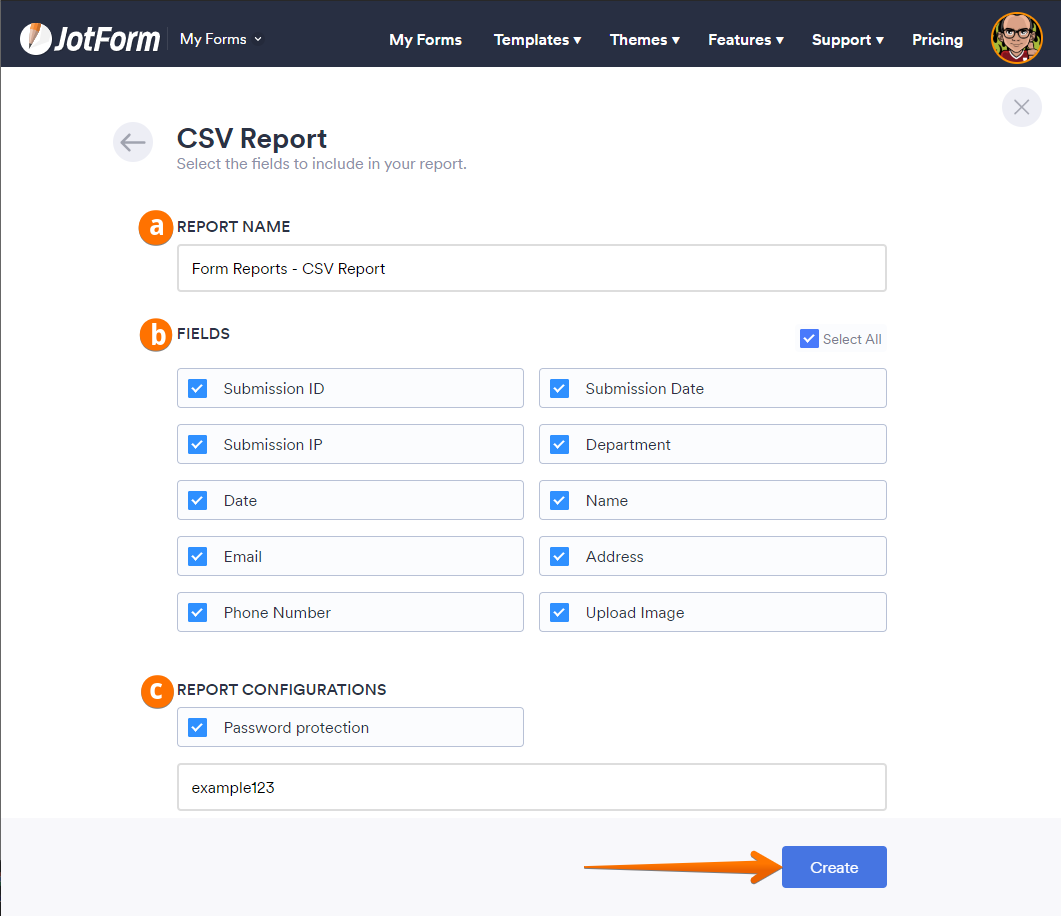
Task: Select My Forms in the navigation bar
Action: 425,40
